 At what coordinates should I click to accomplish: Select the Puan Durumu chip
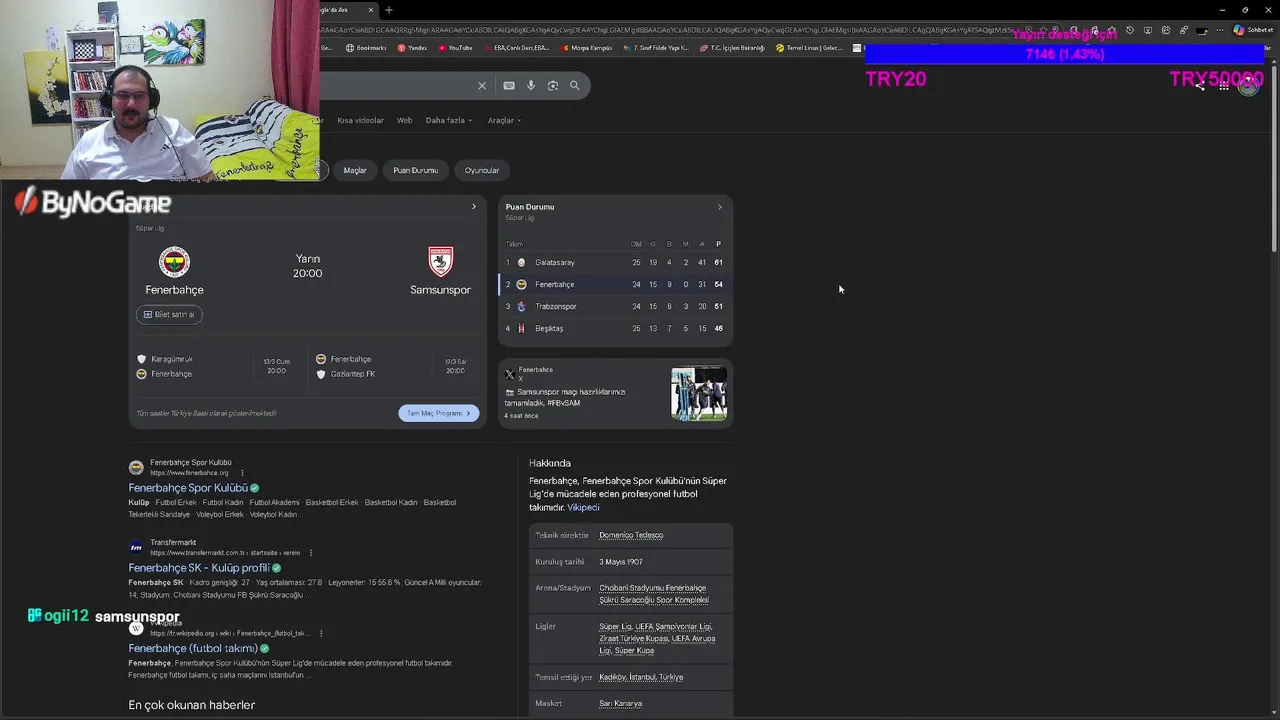coord(416,171)
